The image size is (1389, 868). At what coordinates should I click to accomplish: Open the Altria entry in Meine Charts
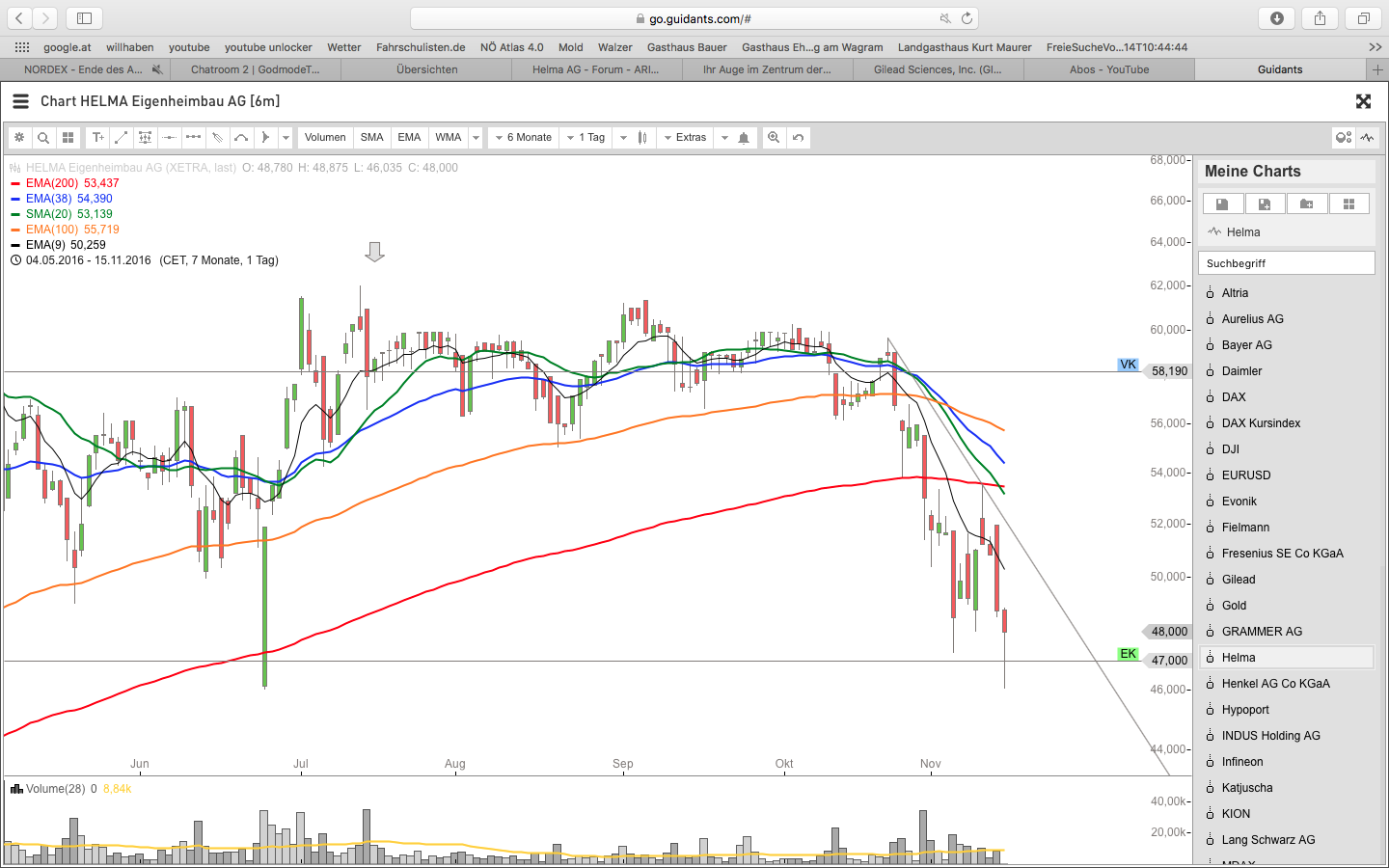[x=1286, y=293]
